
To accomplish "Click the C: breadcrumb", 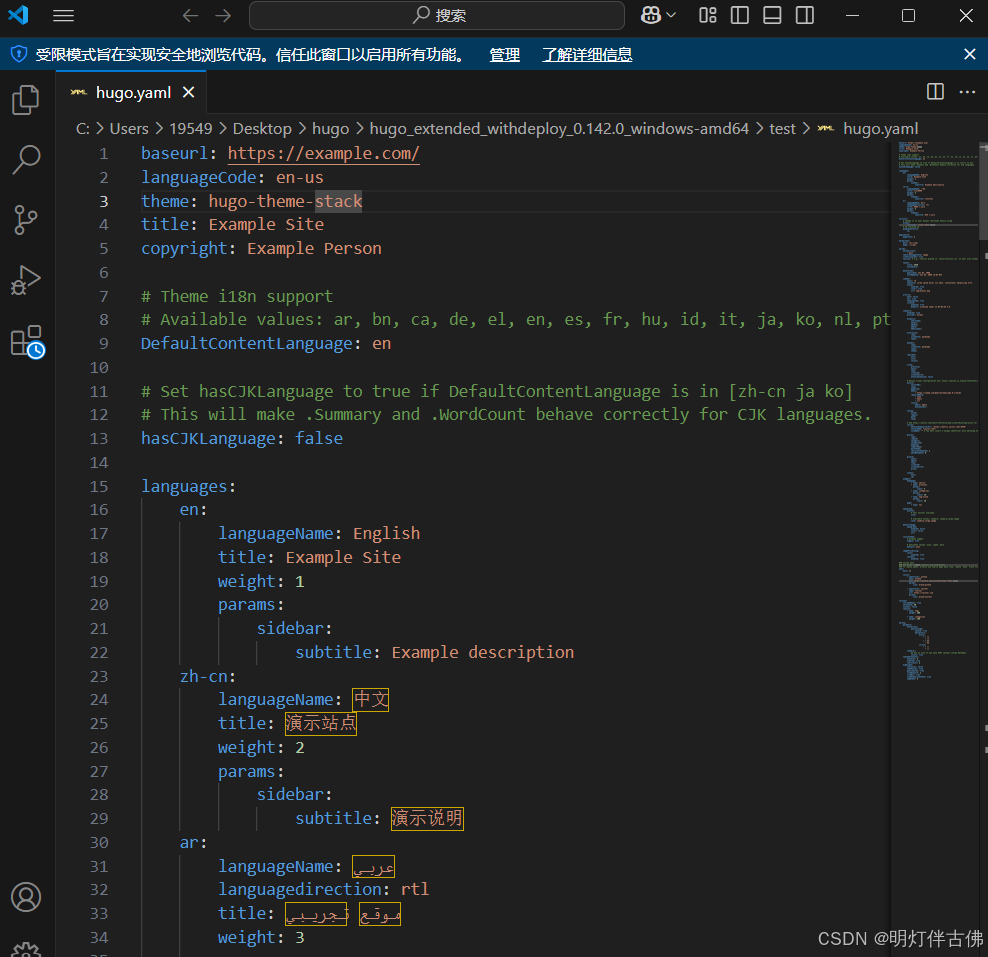I will click(x=83, y=129).
